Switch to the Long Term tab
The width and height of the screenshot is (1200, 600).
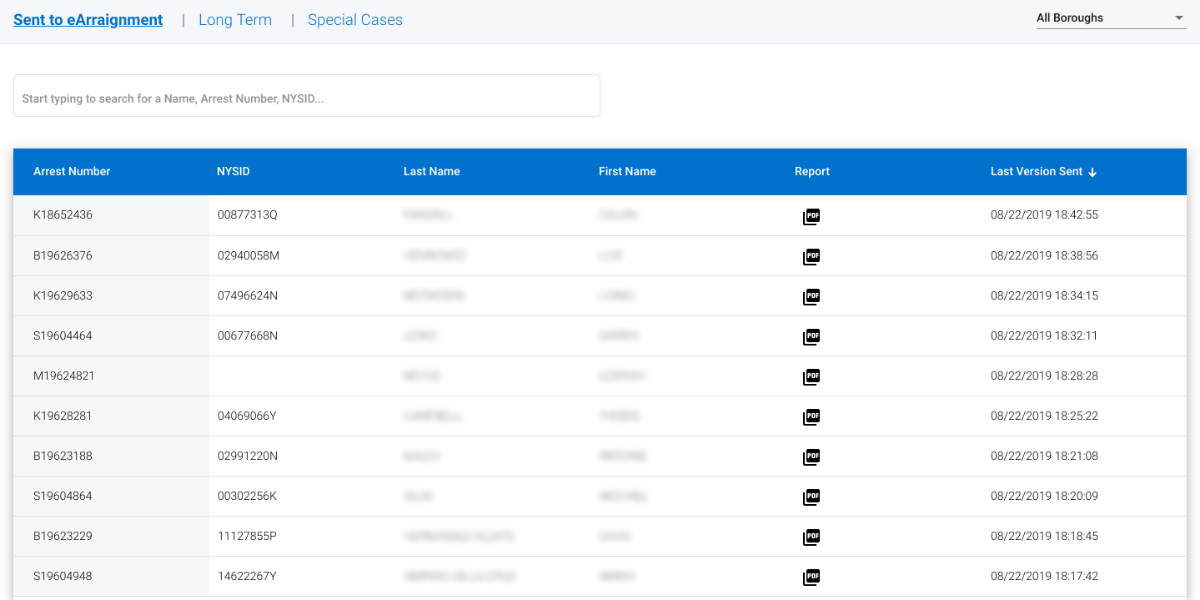pos(235,19)
